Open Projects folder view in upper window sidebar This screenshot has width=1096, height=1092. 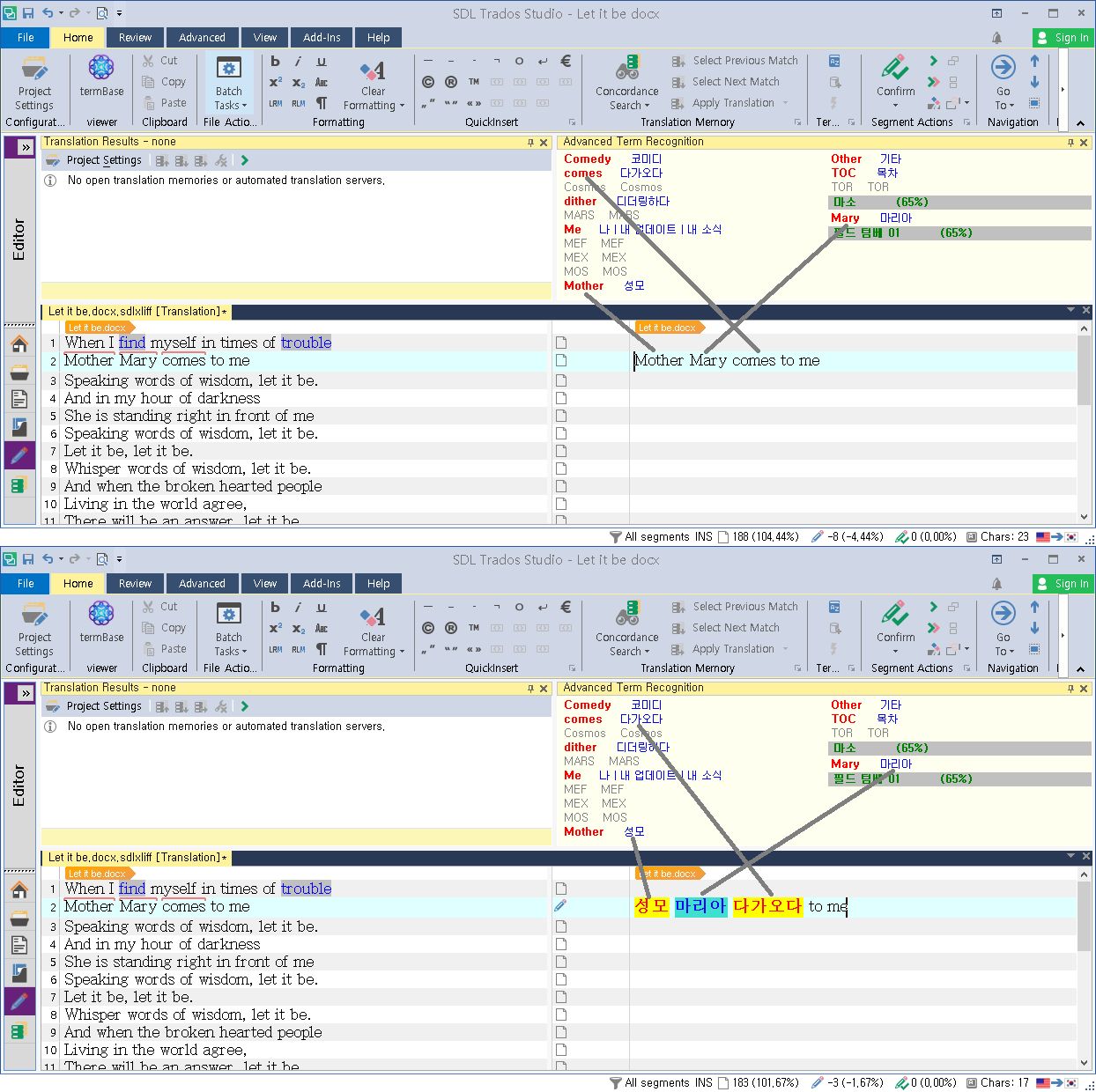[19, 373]
